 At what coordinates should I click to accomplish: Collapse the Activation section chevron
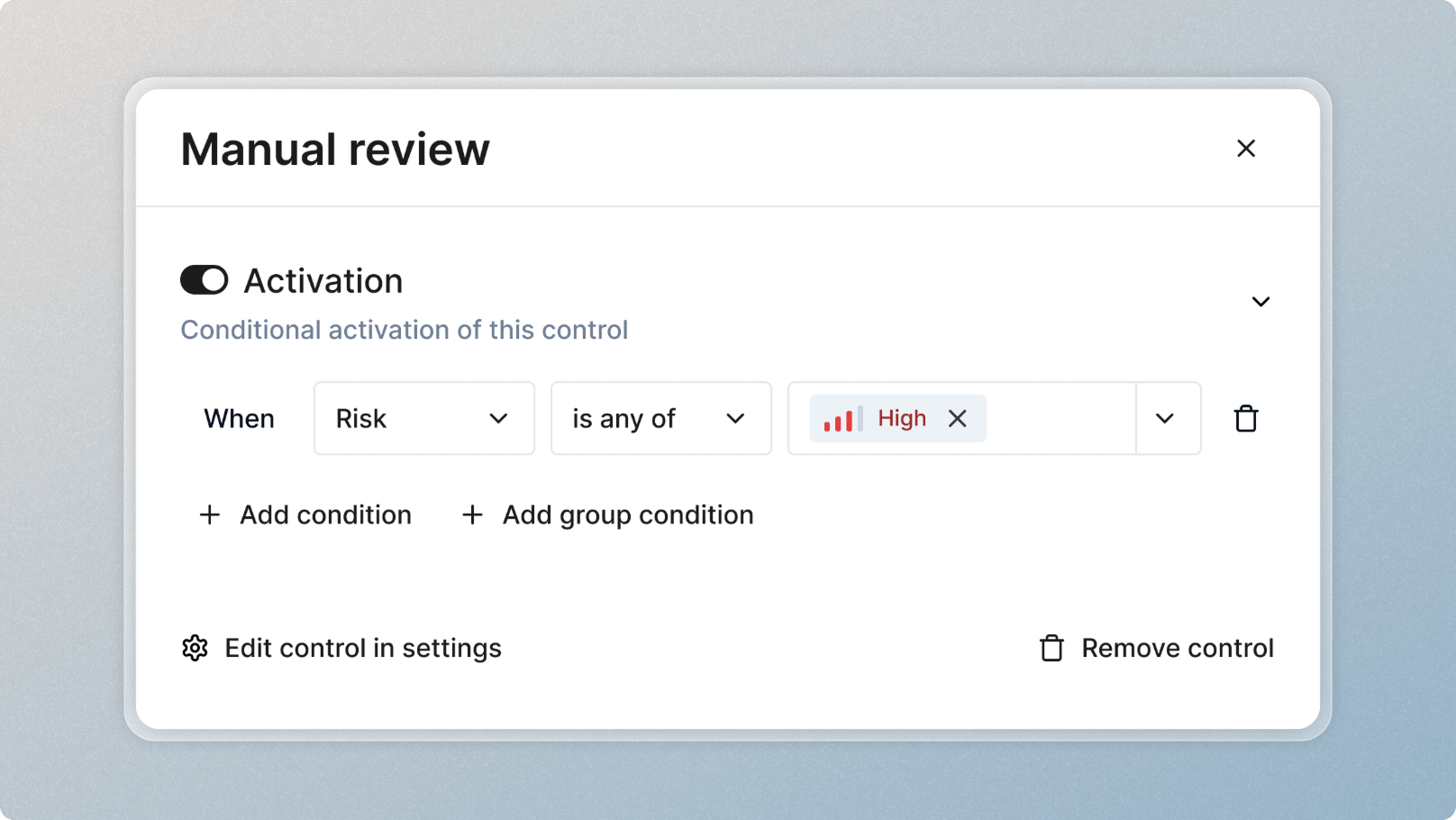1260,302
